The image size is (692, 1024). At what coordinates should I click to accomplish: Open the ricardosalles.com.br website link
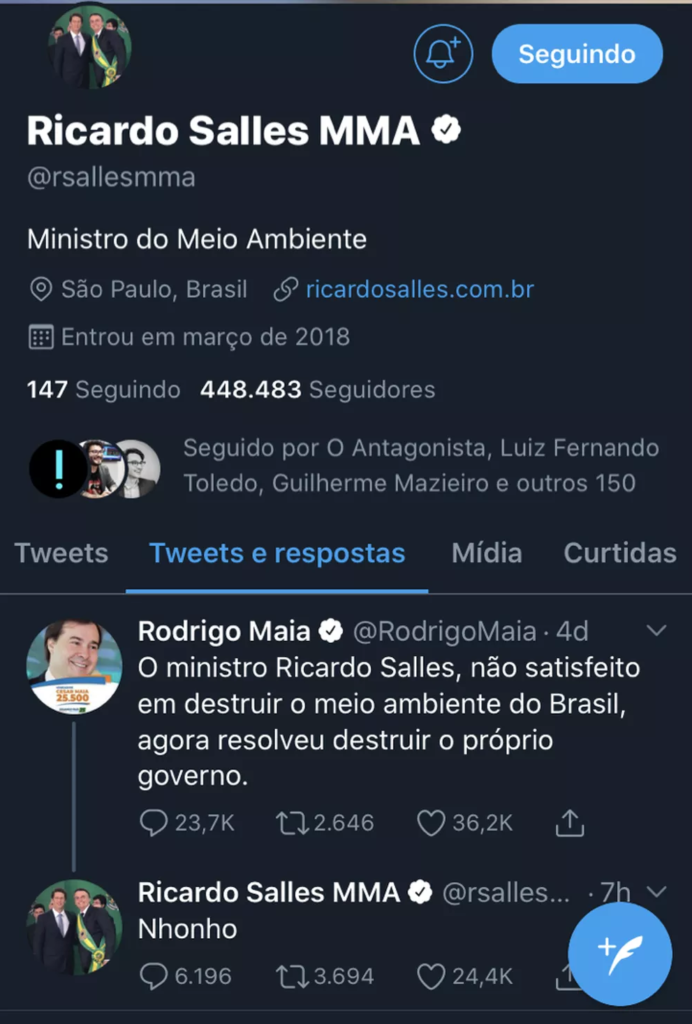click(x=419, y=290)
